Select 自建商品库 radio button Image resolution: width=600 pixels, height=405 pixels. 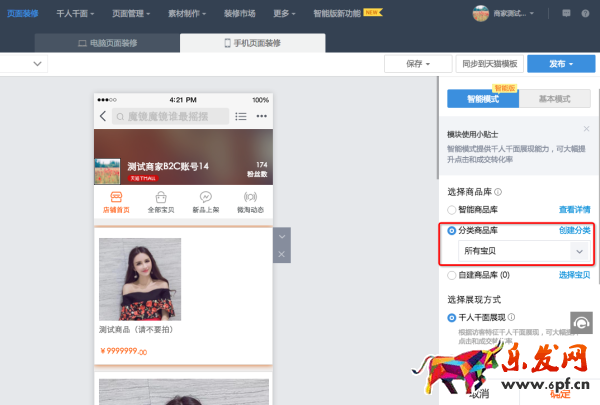pos(452,275)
